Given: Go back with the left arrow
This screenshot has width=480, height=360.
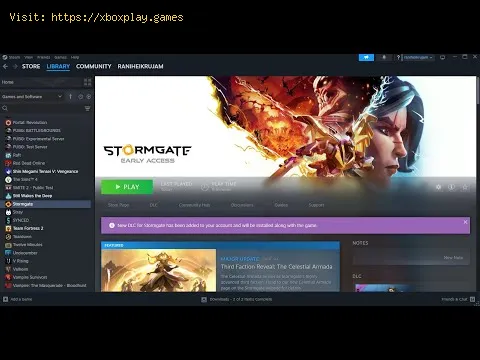Looking at the screenshot, I should tap(5, 67).
